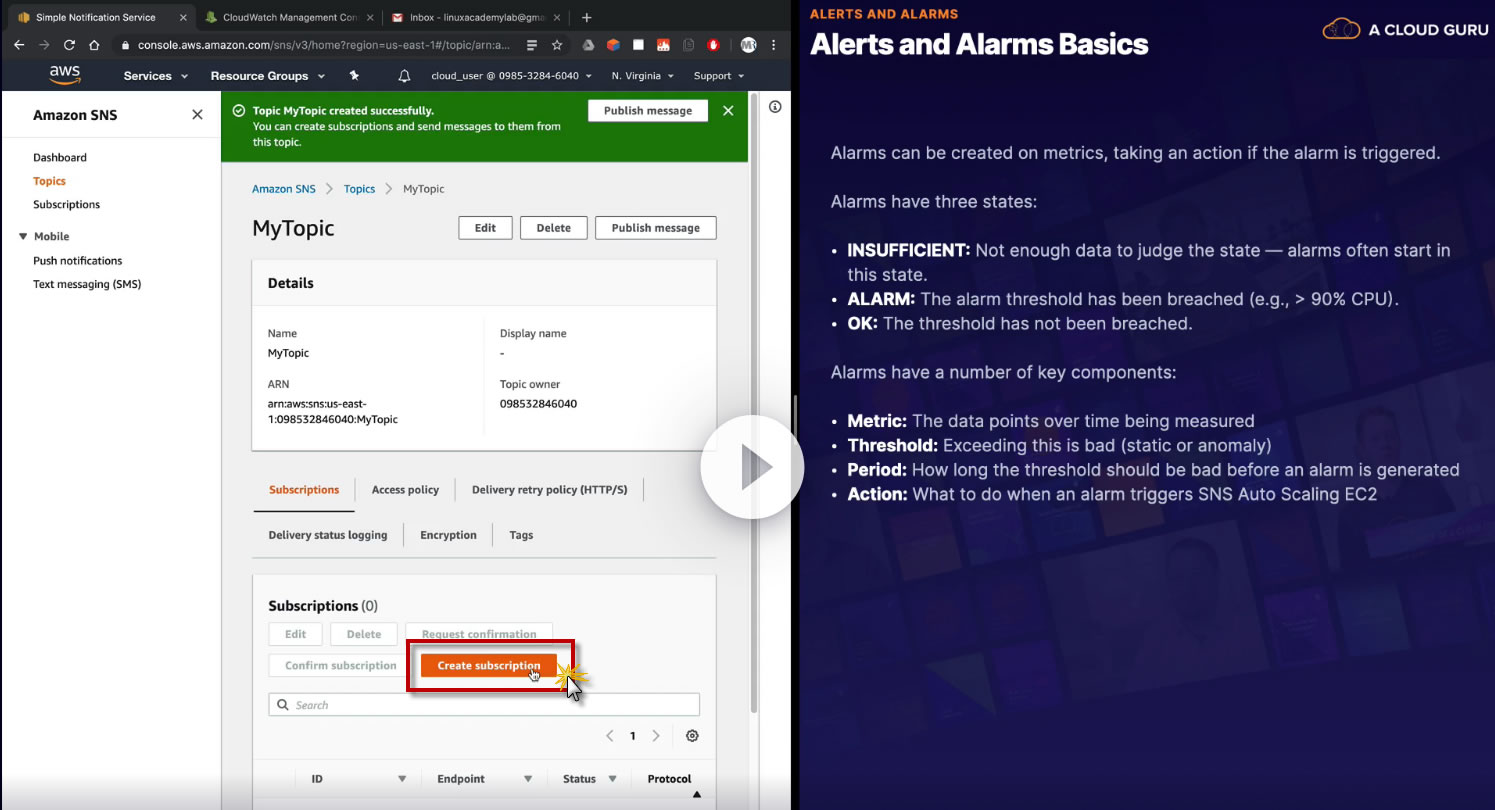
Task: Open subscriptions table settings gear
Action: [x=692, y=736]
